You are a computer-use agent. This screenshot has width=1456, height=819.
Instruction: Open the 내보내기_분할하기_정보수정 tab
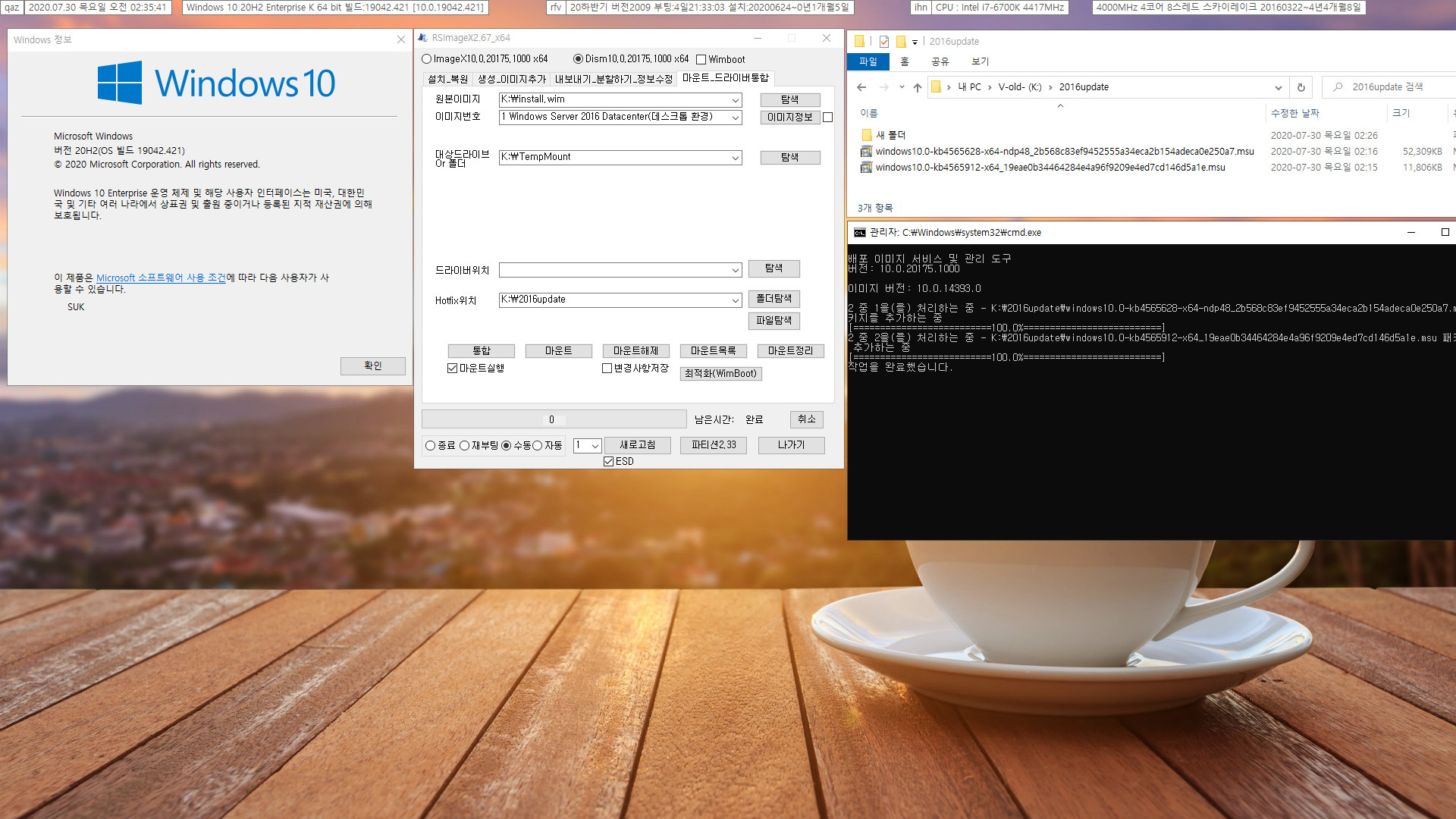click(613, 79)
